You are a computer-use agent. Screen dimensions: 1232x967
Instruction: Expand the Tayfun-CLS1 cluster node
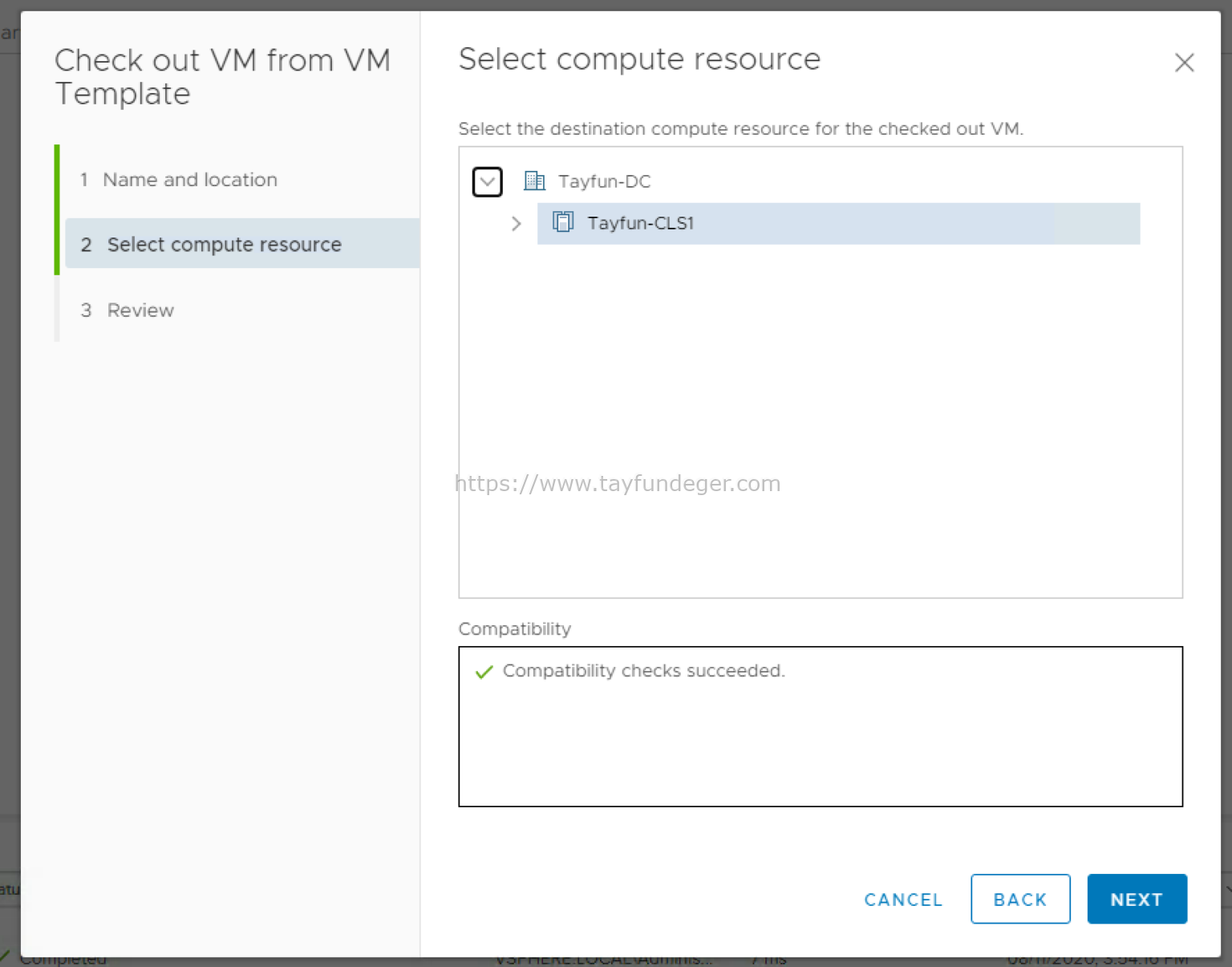point(516,224)
